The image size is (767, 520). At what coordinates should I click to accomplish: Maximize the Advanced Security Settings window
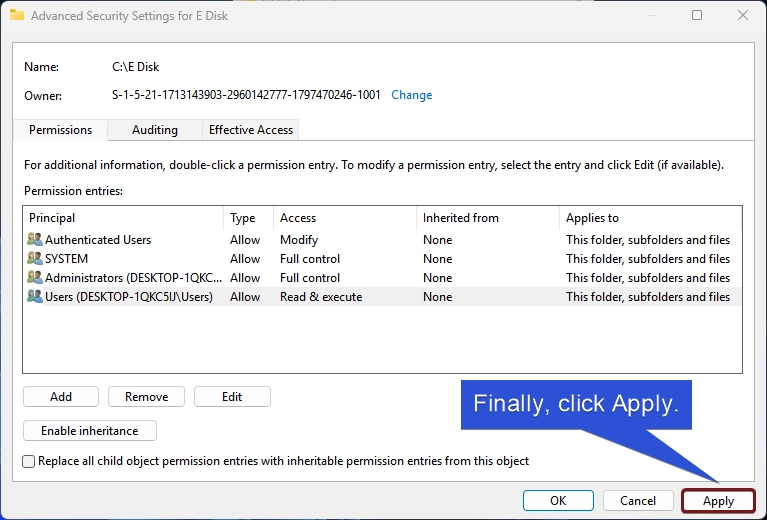(697, 15)
